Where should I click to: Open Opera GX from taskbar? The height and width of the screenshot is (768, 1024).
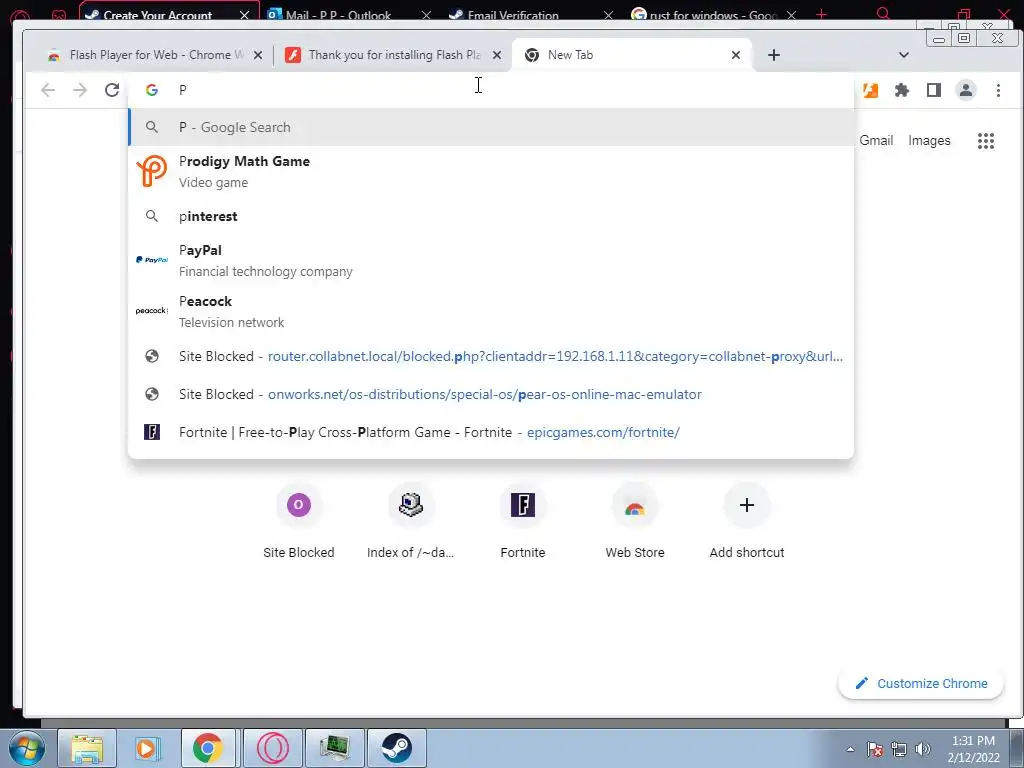point(272,748)
